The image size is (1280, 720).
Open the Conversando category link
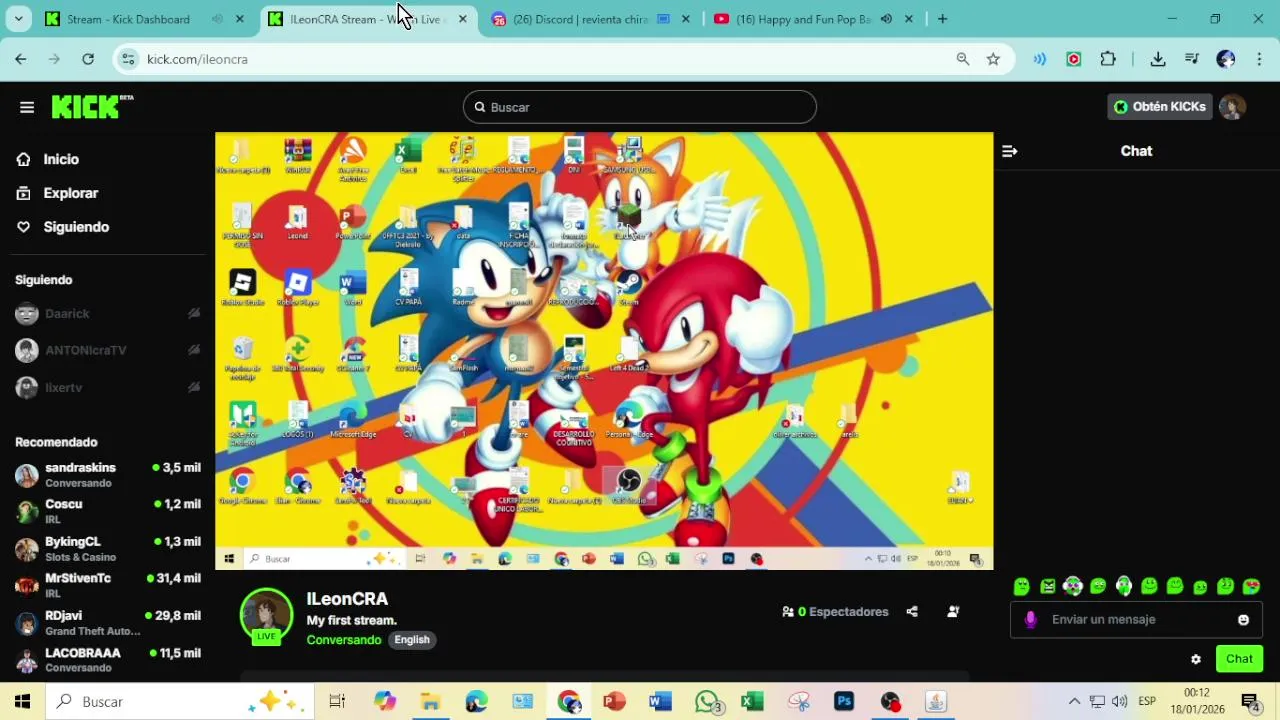[344, 640]
